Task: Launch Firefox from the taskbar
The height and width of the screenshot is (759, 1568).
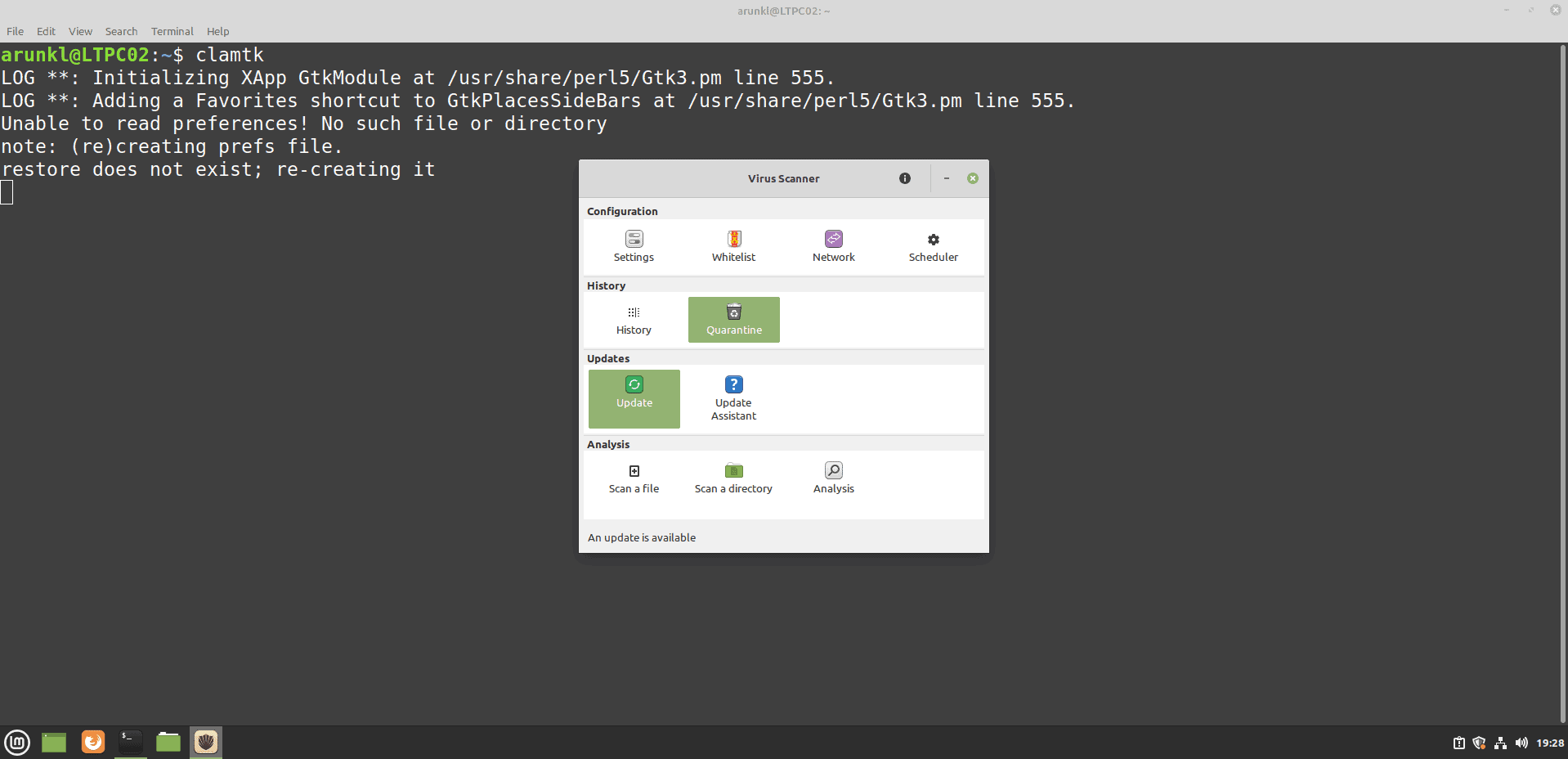Action: pos(93,742)
